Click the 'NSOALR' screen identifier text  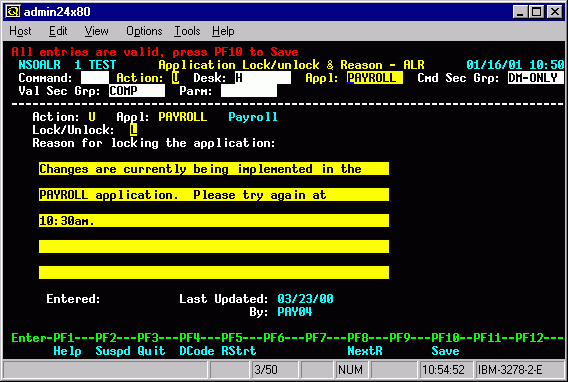[x=39, y=65]
